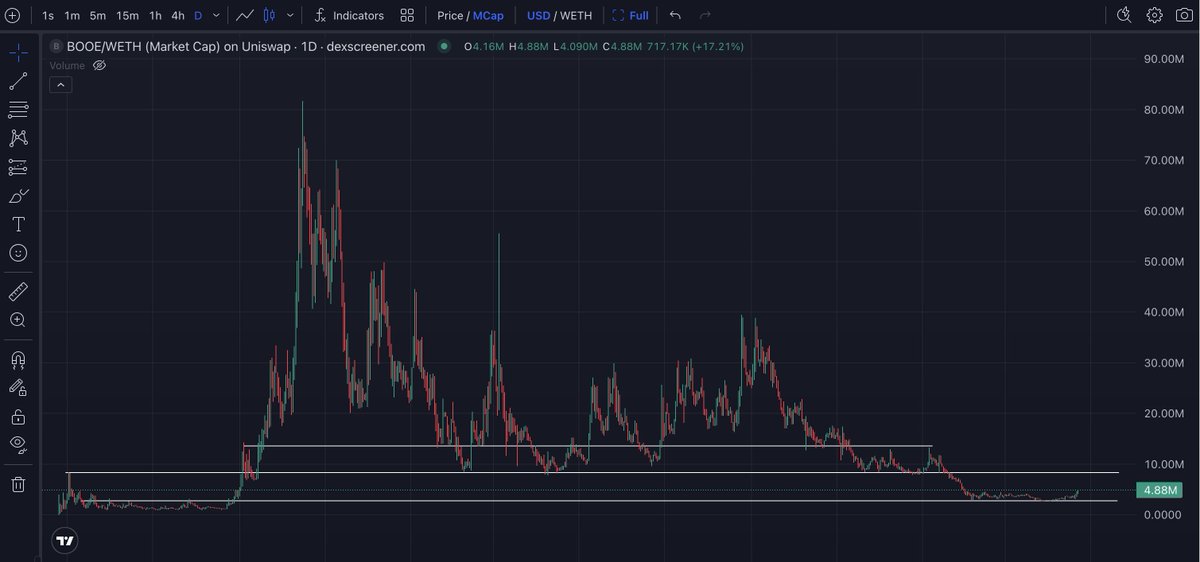
Task: Click the Volume indicator label
Action: pyautogui.click(x=67, y=66)
